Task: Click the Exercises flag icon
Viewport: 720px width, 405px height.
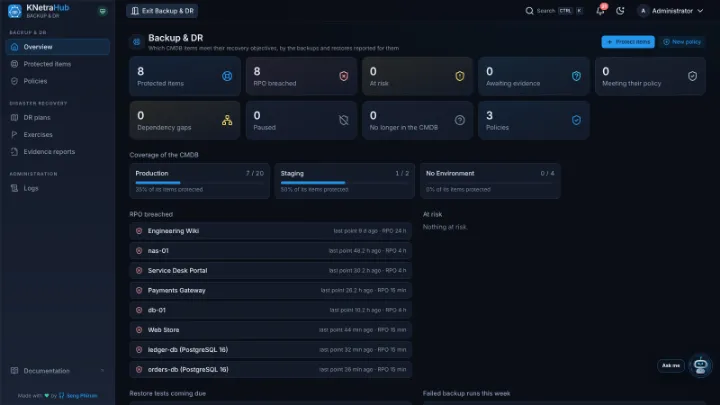Action: [15, 135]
